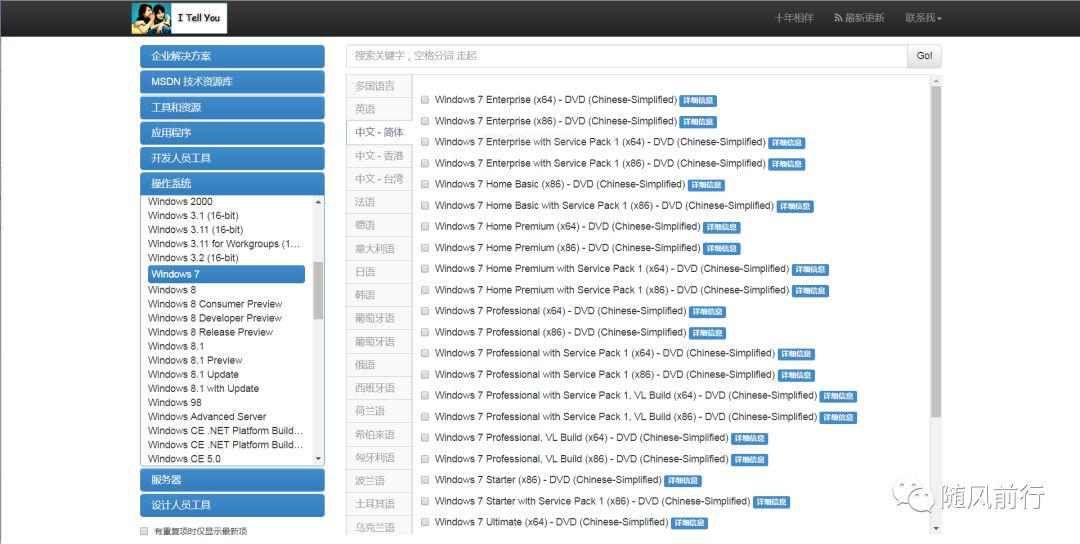
Task: Open the 十年相伴 link
Action: click(x=793, y=18)
